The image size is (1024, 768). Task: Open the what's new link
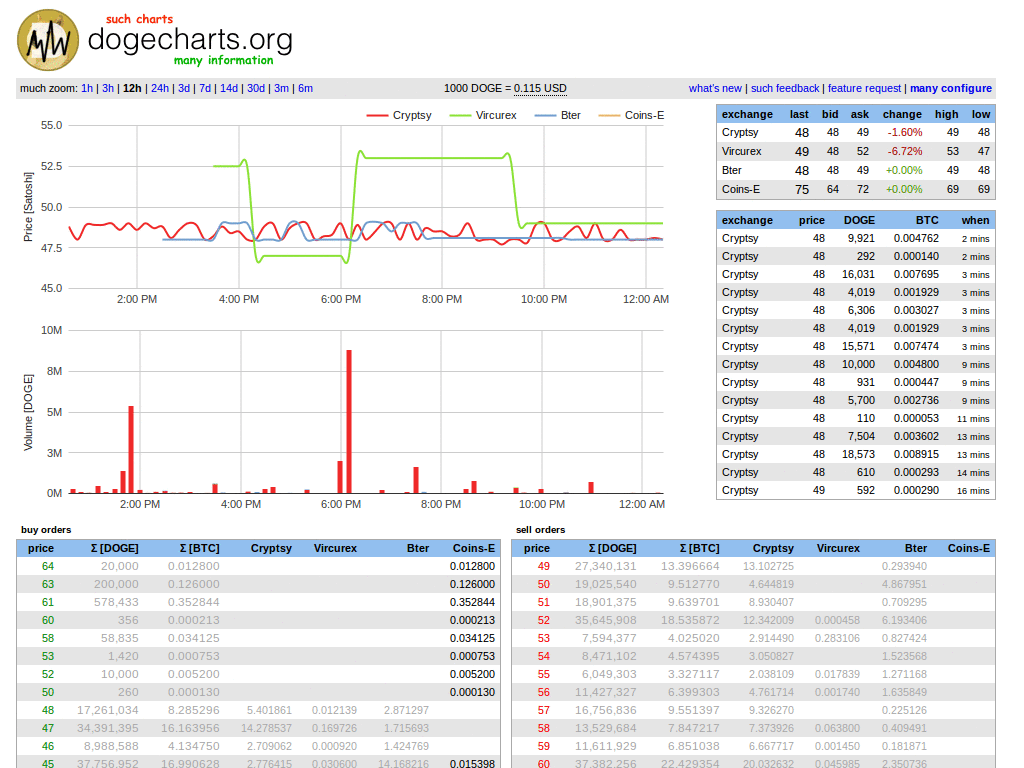click(x=715, y=88)
